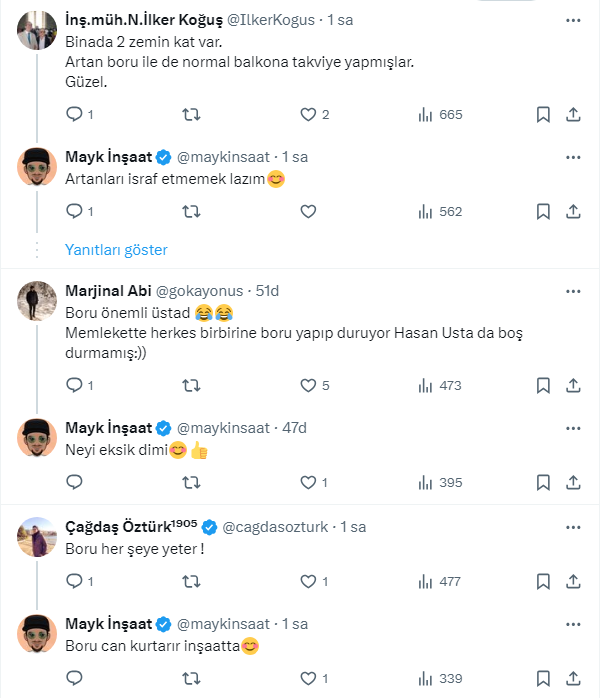This screenshot has height=698, width=605.
Task: Click 'Yanıtları göster' to show replies
Action: coord(116,250)
